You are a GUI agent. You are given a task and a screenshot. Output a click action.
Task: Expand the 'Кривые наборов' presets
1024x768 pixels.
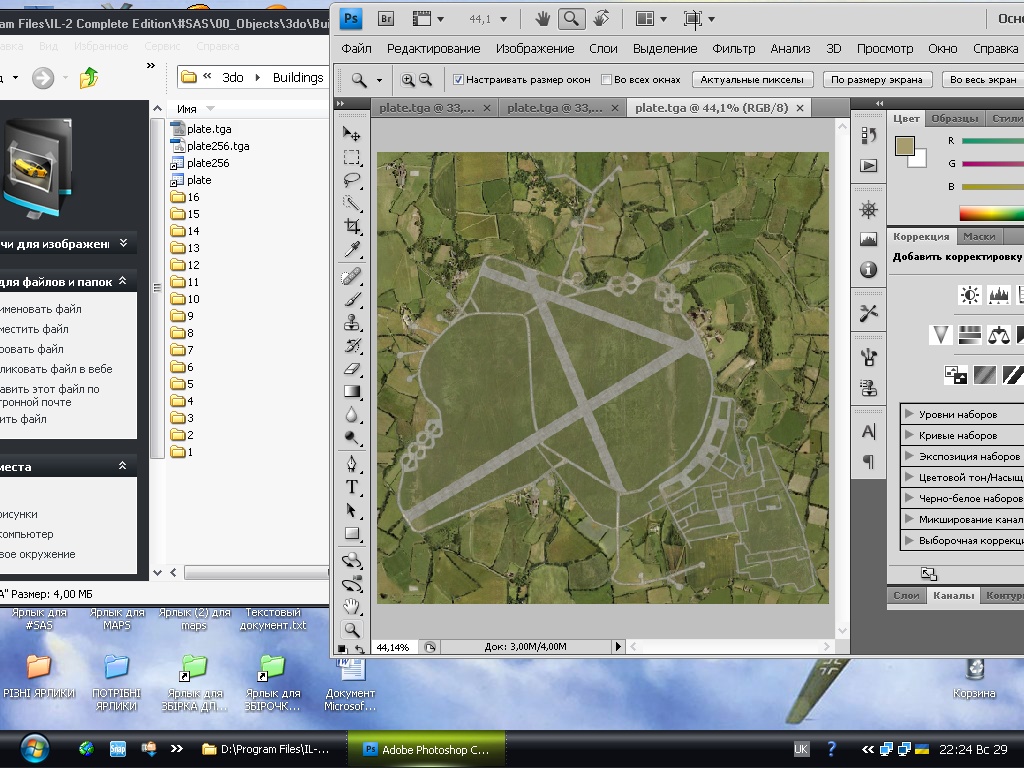909,435
